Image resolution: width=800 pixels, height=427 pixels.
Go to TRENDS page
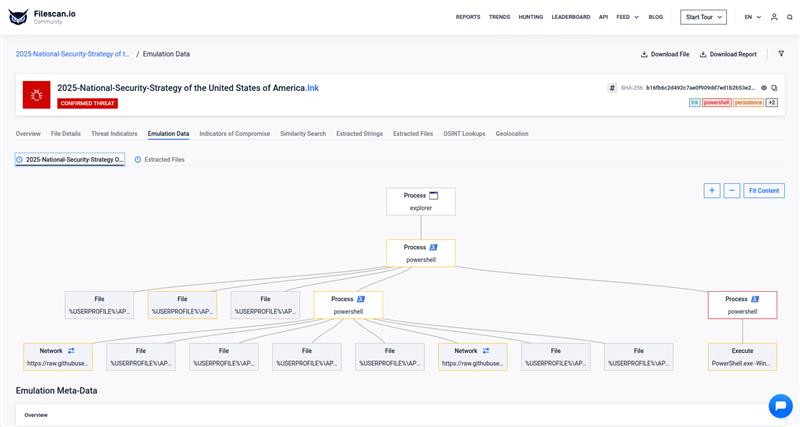499,17
